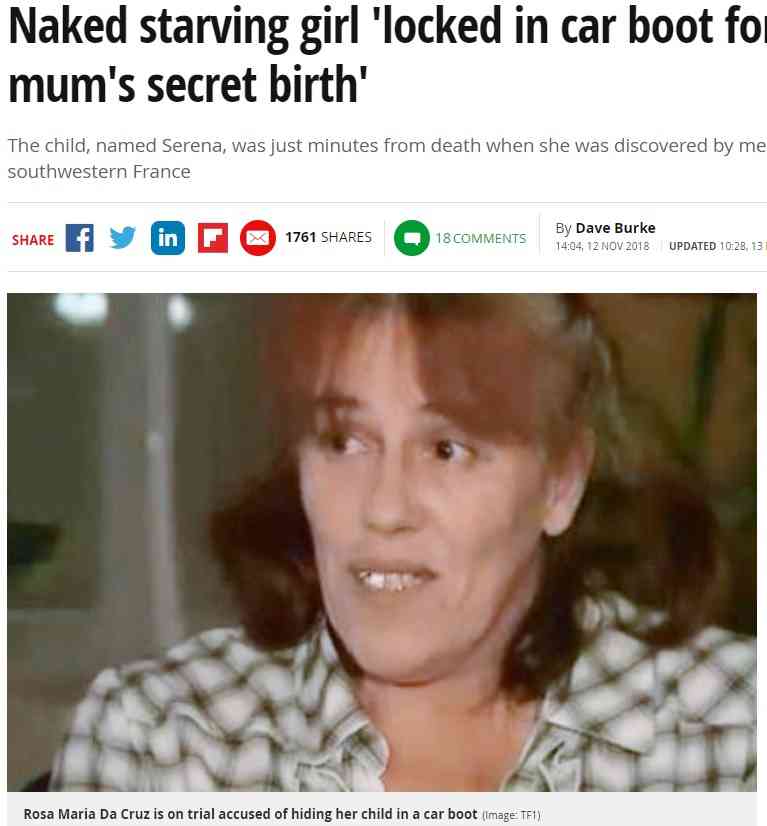Open the main article photo
Viewport: 767px width, 826px height.
(382, 542)
